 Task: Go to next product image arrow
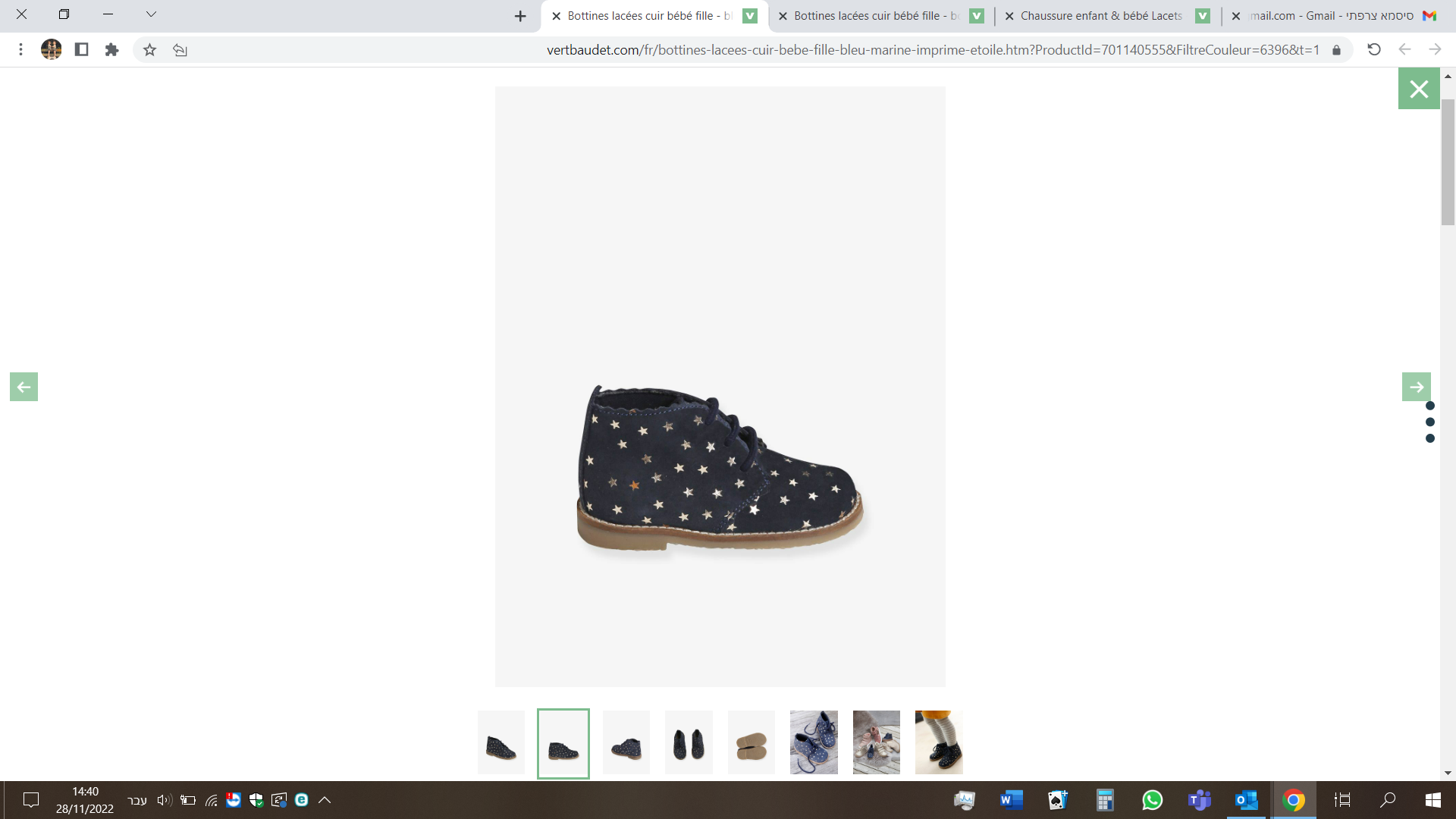(x=1416, y=387)
